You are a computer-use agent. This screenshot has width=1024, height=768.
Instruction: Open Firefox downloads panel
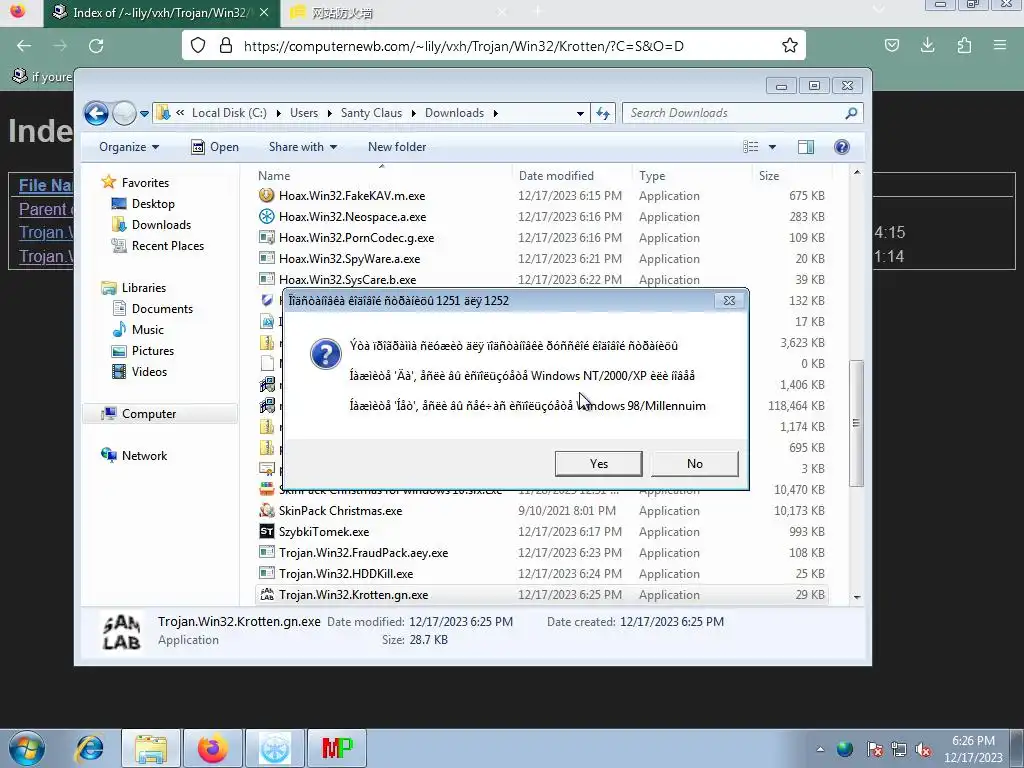[927, 45]
